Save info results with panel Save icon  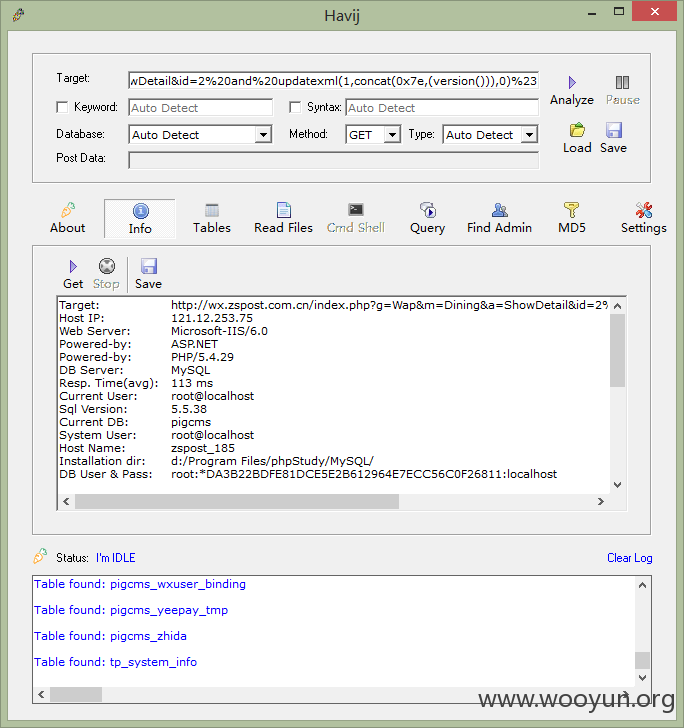click(149, 274)
